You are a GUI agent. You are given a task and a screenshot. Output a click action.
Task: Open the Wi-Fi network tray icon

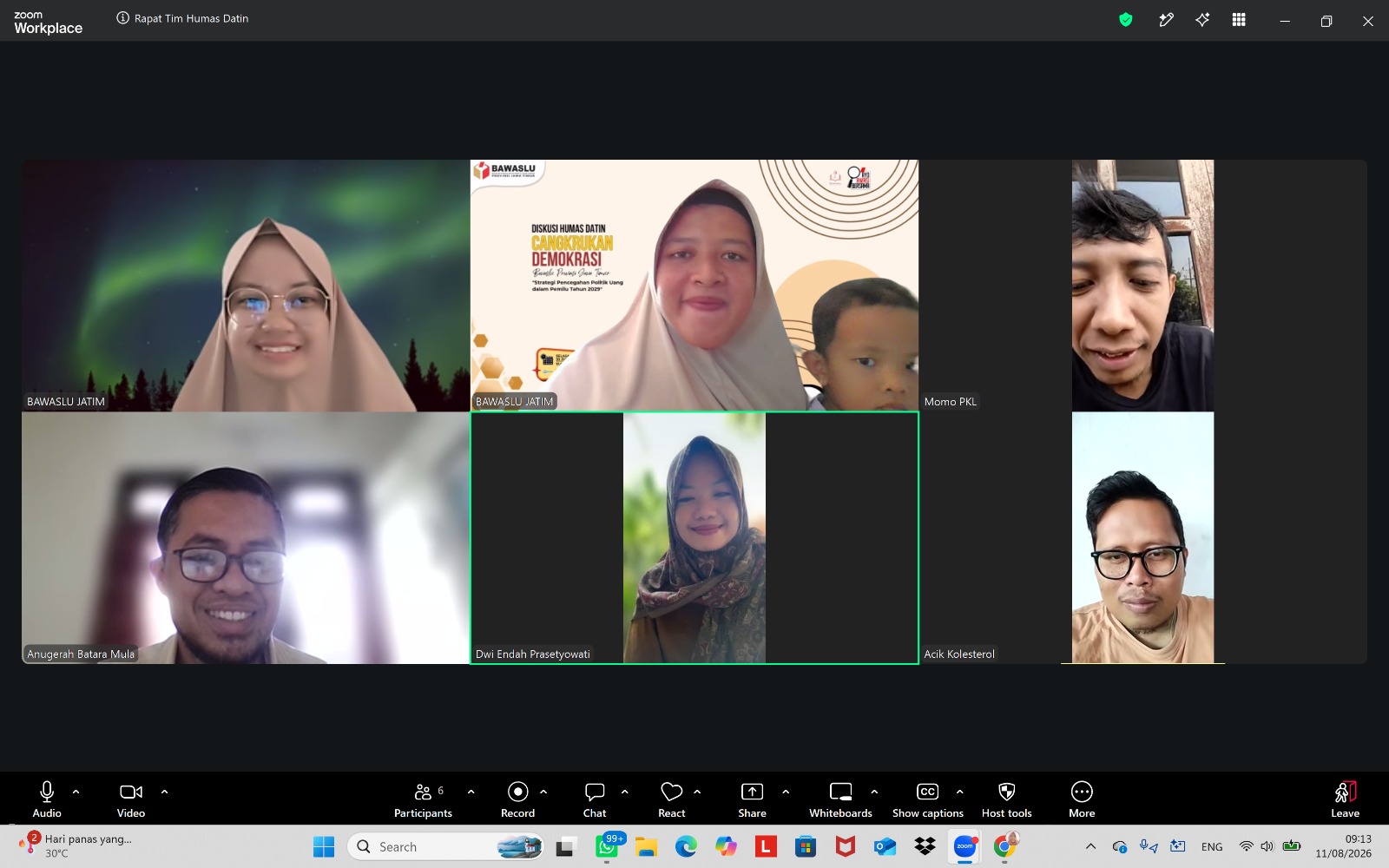click(x=1247, y=846)
